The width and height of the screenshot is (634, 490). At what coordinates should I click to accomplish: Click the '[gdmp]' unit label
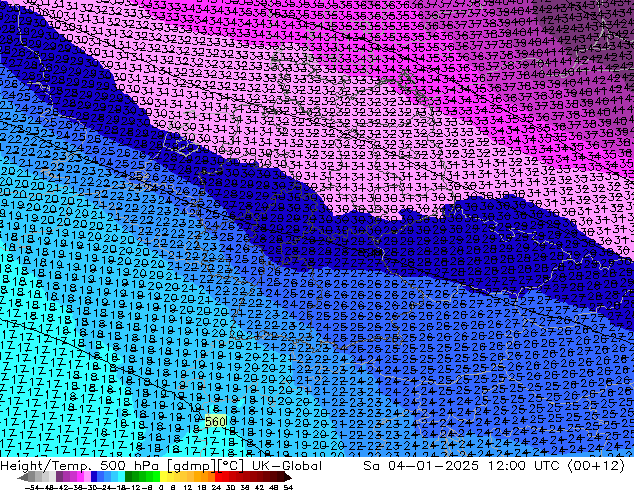191,466
